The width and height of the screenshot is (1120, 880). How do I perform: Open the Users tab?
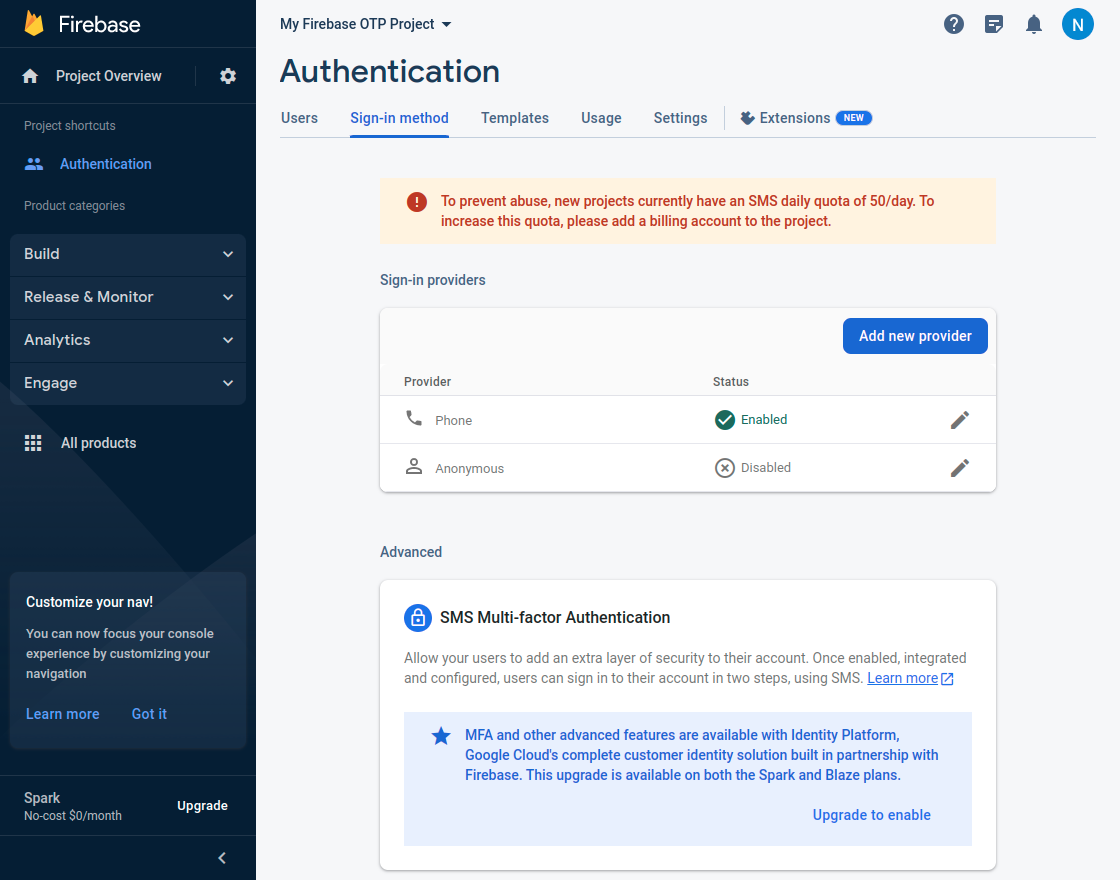click(x=299, y=118)
